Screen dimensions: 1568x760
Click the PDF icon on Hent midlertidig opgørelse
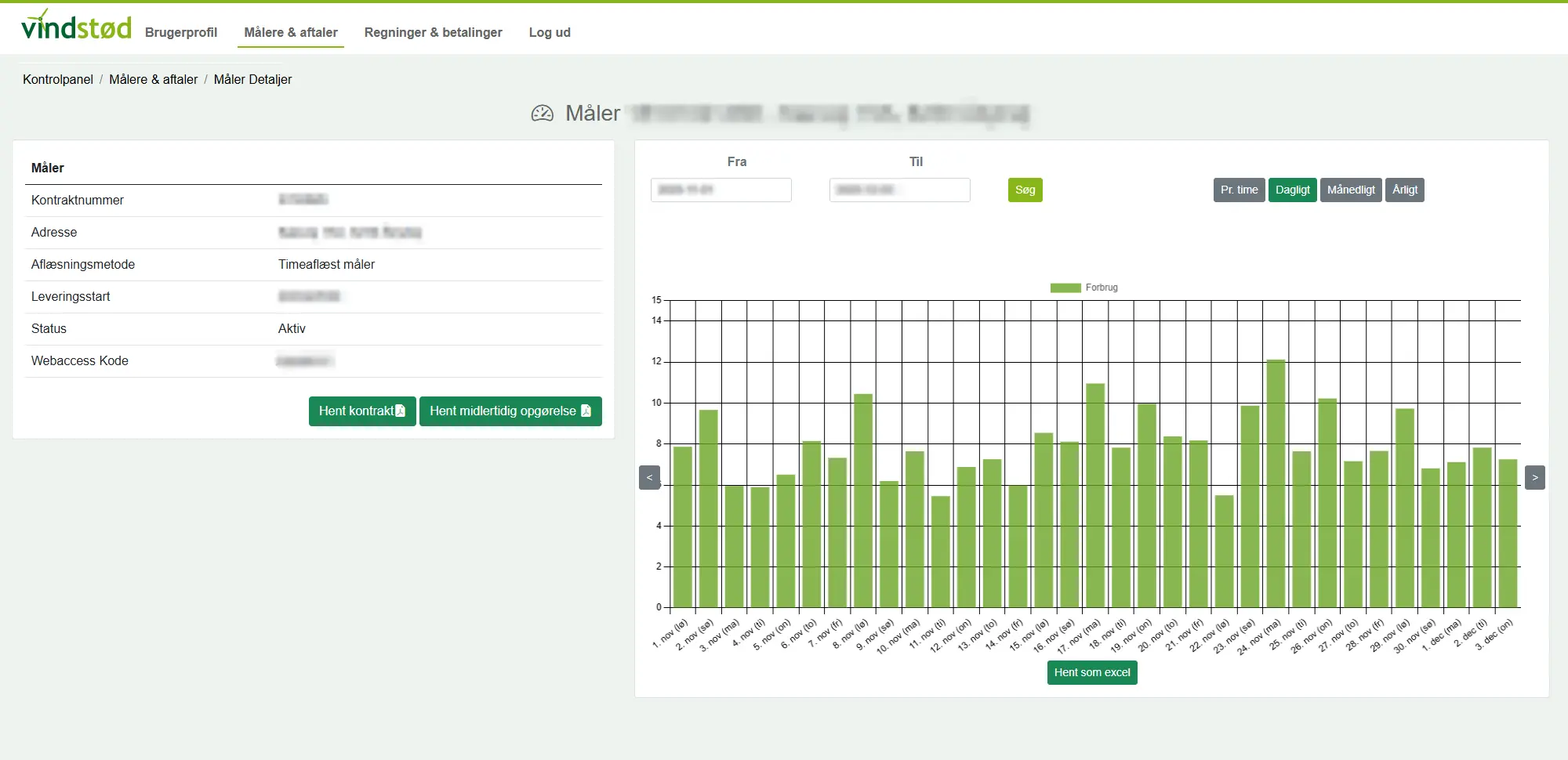pyautogui.click(x=586, y=411)
